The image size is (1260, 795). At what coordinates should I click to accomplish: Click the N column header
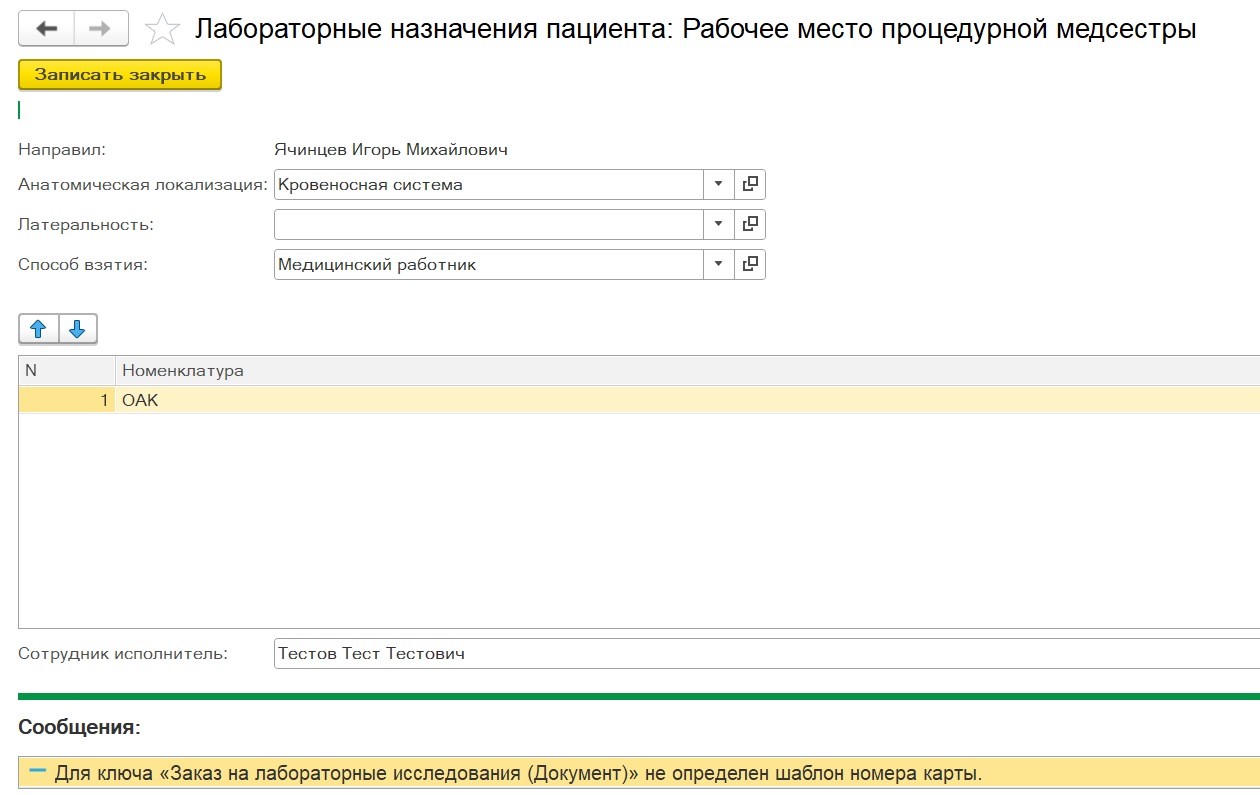66,371
